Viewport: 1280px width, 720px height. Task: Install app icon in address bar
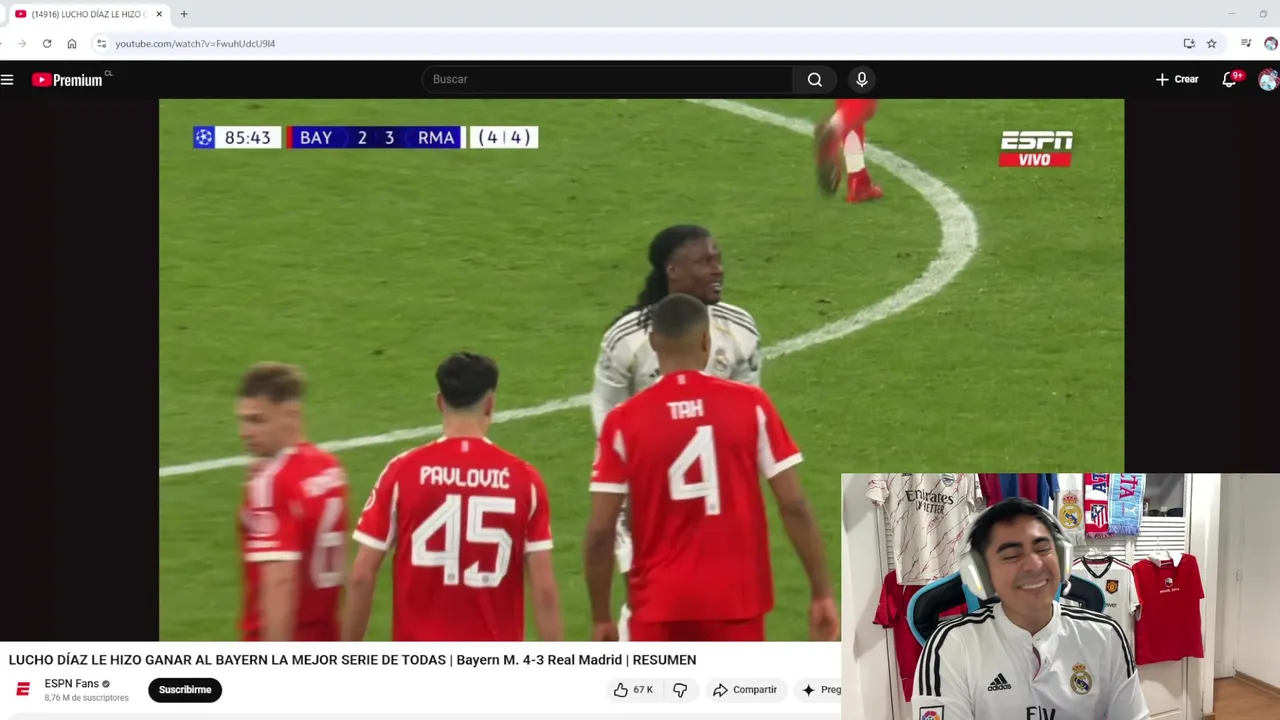pos(1189,43)
